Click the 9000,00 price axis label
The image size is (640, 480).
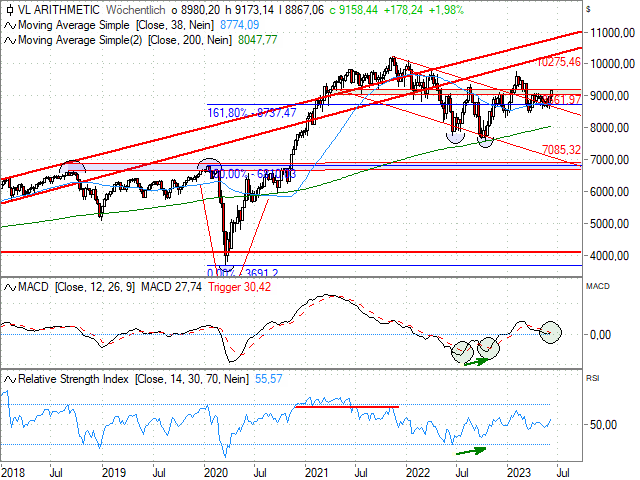(x=609, y=96)
